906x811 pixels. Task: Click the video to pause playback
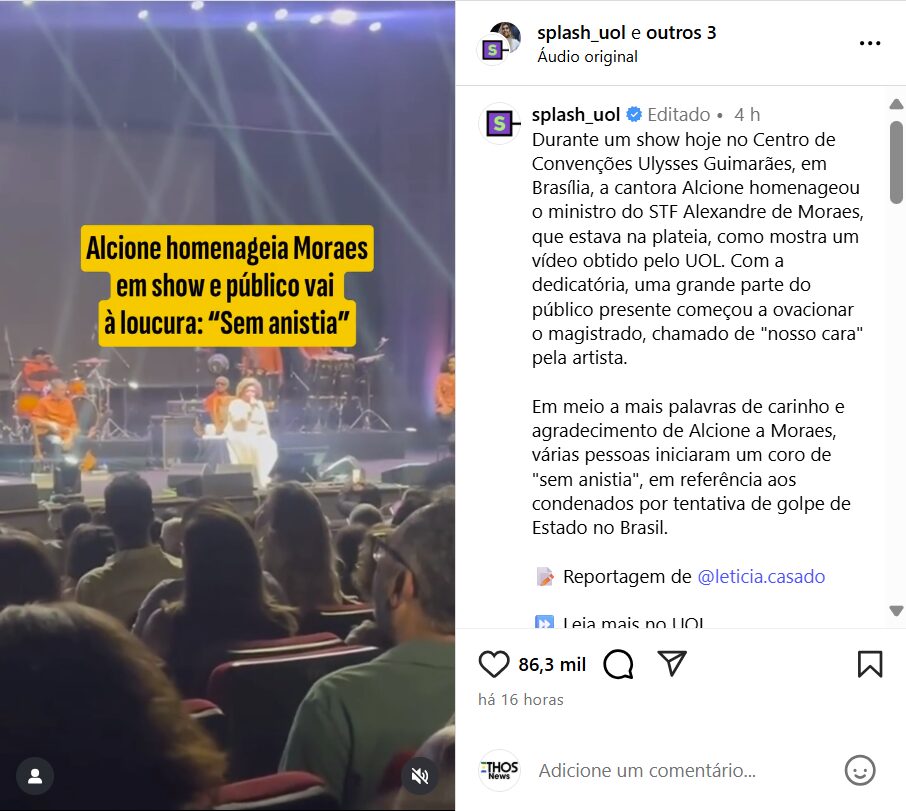227,462
